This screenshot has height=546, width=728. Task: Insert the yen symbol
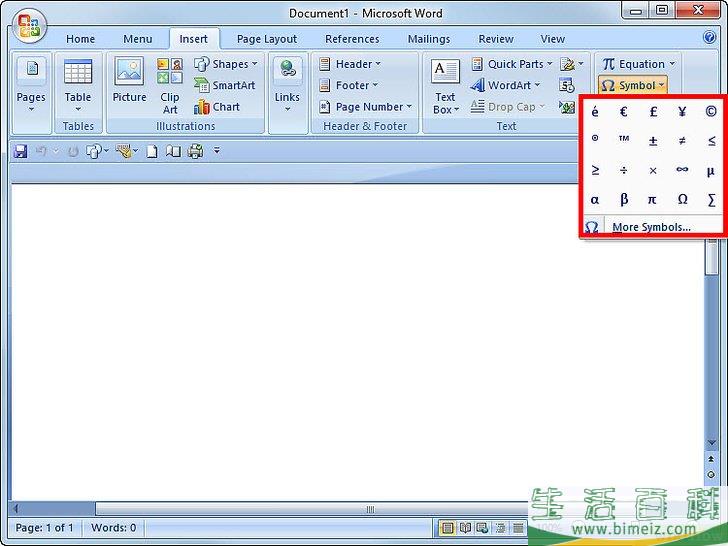[x=682, y=112]
